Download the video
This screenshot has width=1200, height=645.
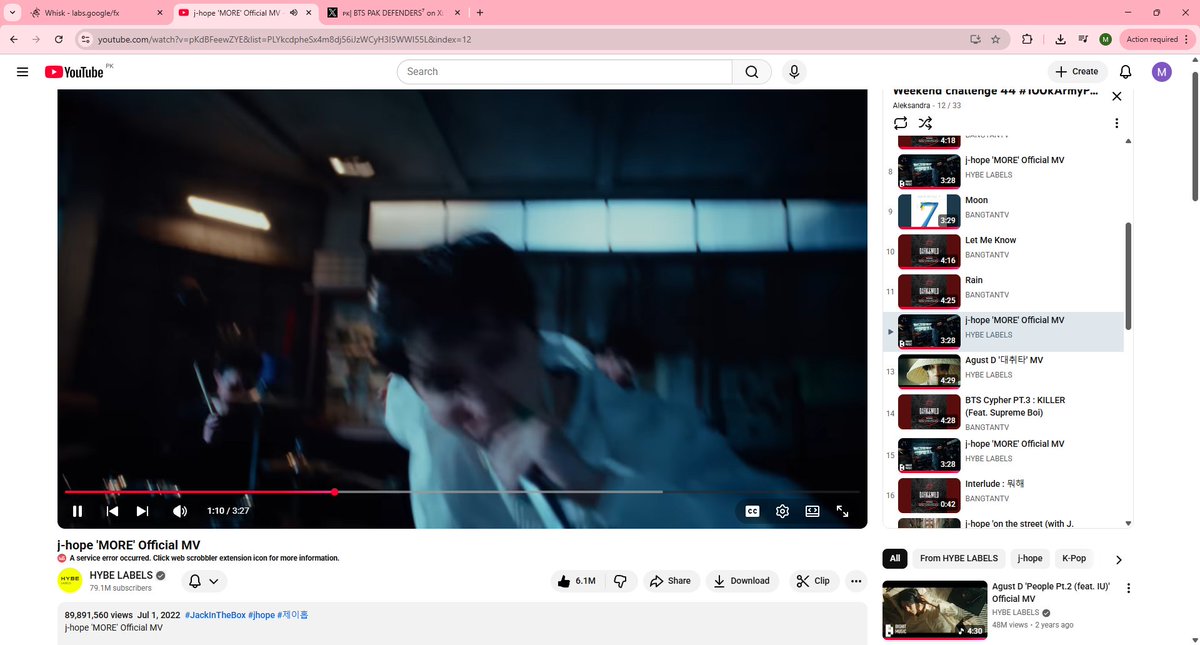[x=743, y=581]
